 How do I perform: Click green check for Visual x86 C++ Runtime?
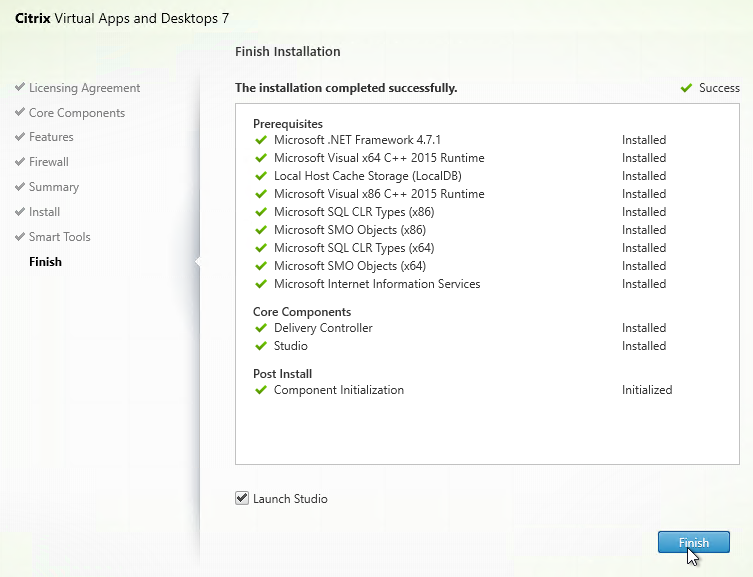tap(261, 194)
